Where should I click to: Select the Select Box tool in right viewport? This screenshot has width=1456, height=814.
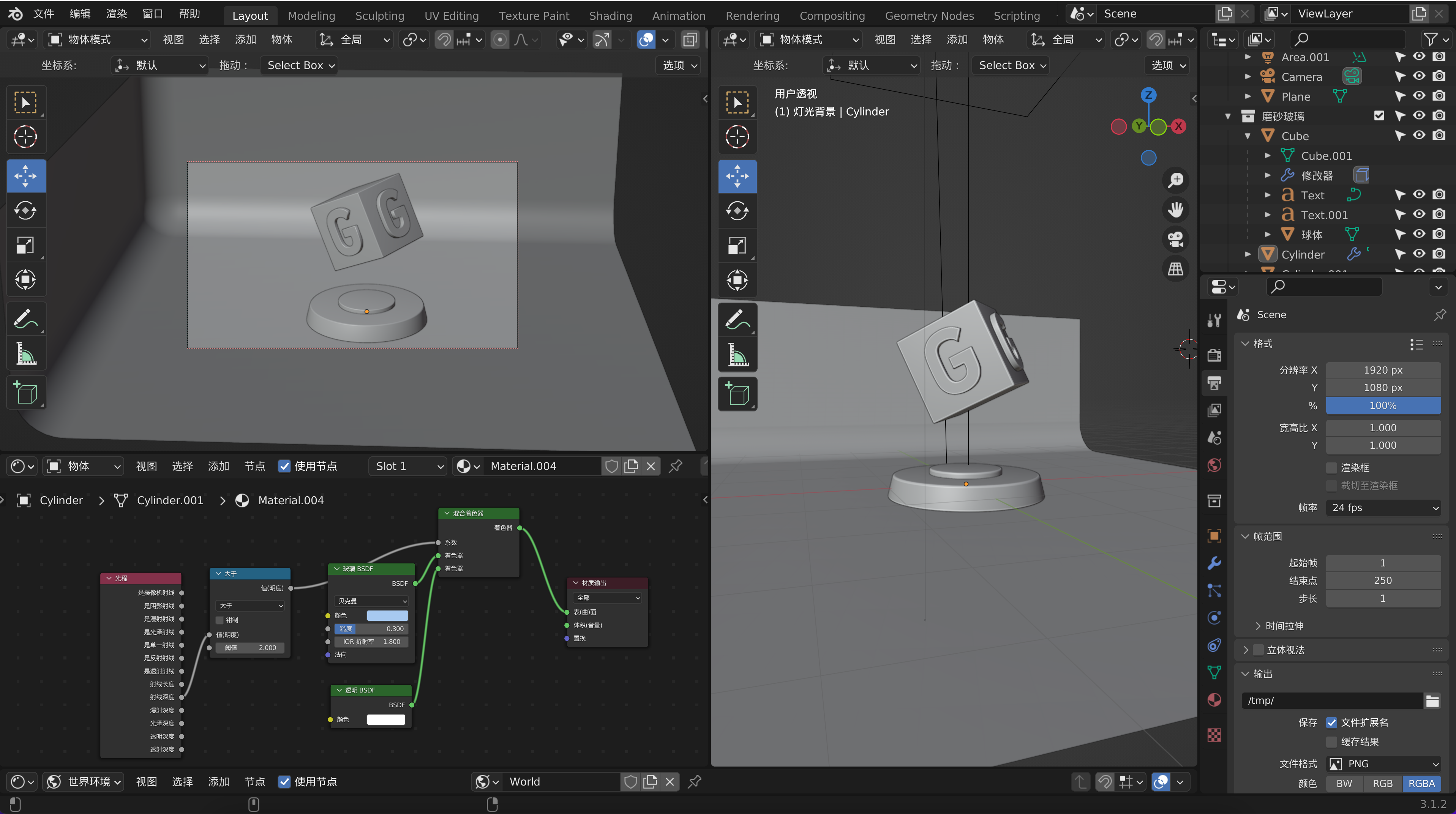click(x=737, y=102)
